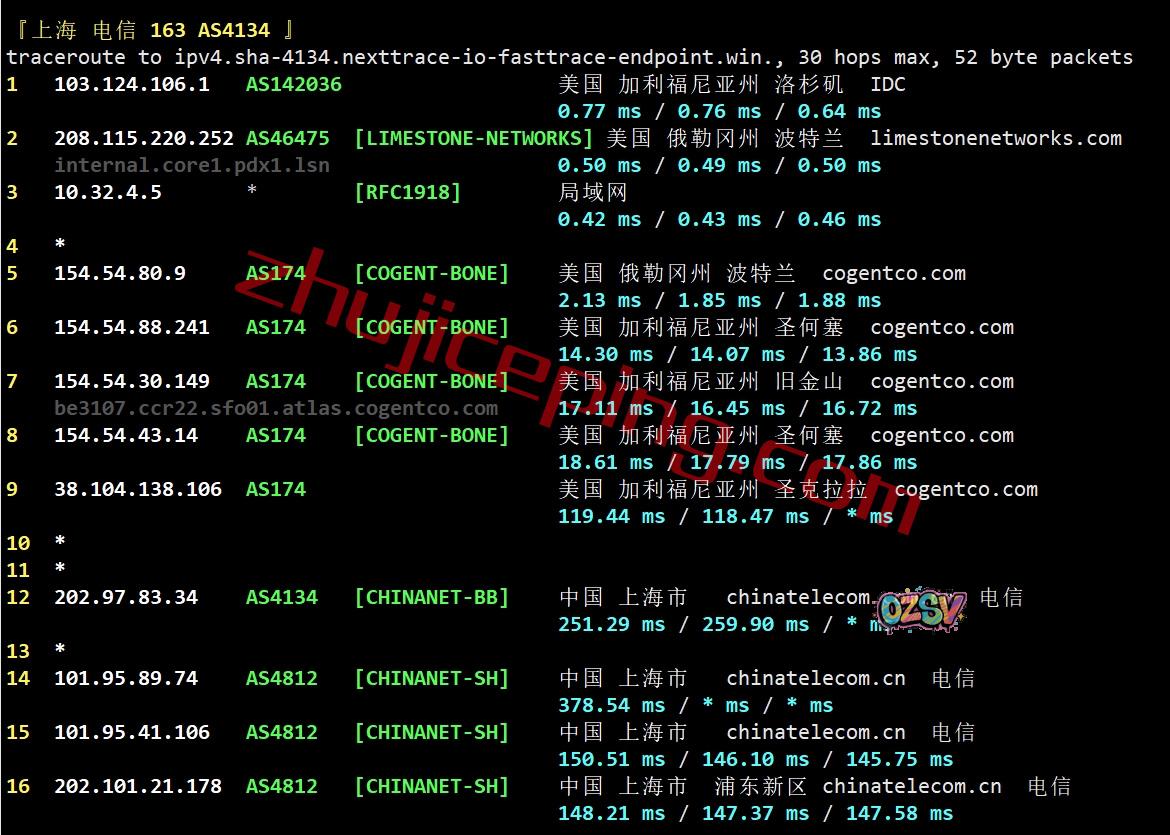
Task: Click final hop IP 202.101.21.178
Action: 137,786
